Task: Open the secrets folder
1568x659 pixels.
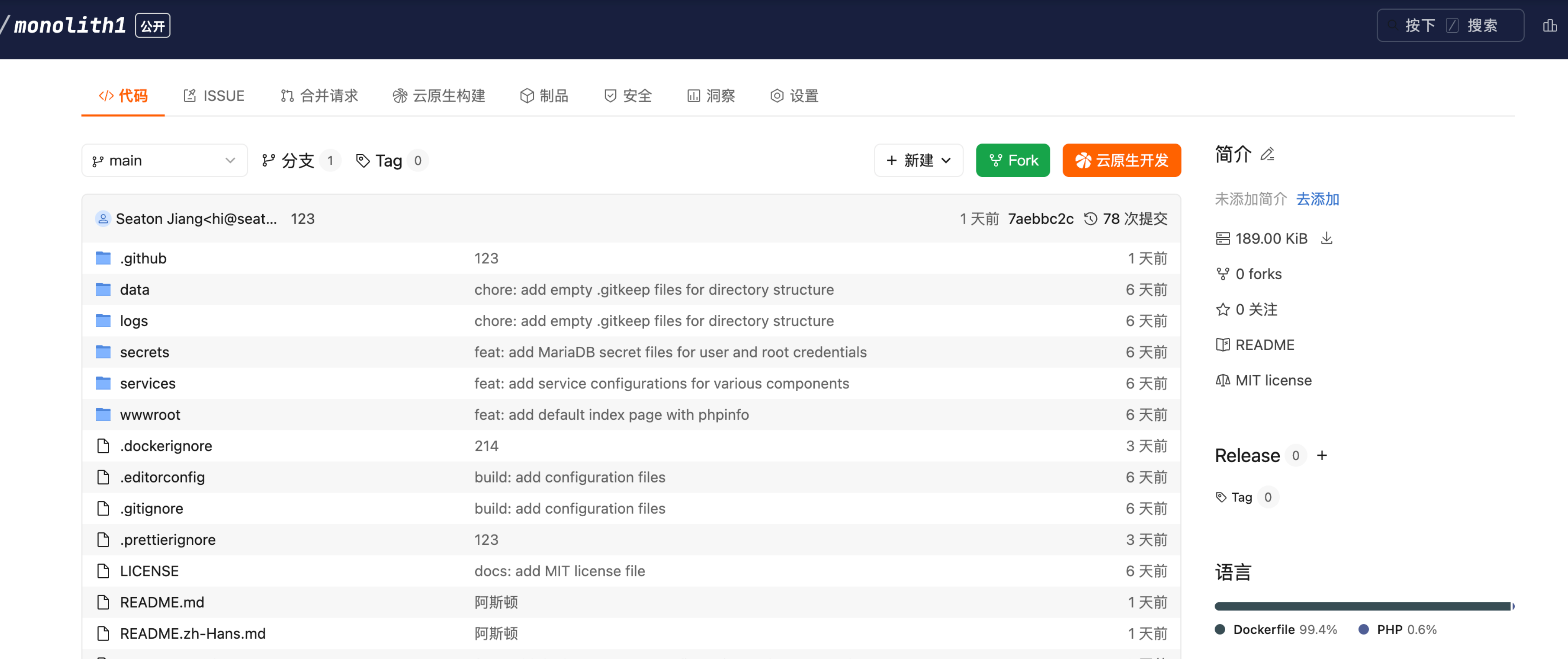Action: pos(144,352)
